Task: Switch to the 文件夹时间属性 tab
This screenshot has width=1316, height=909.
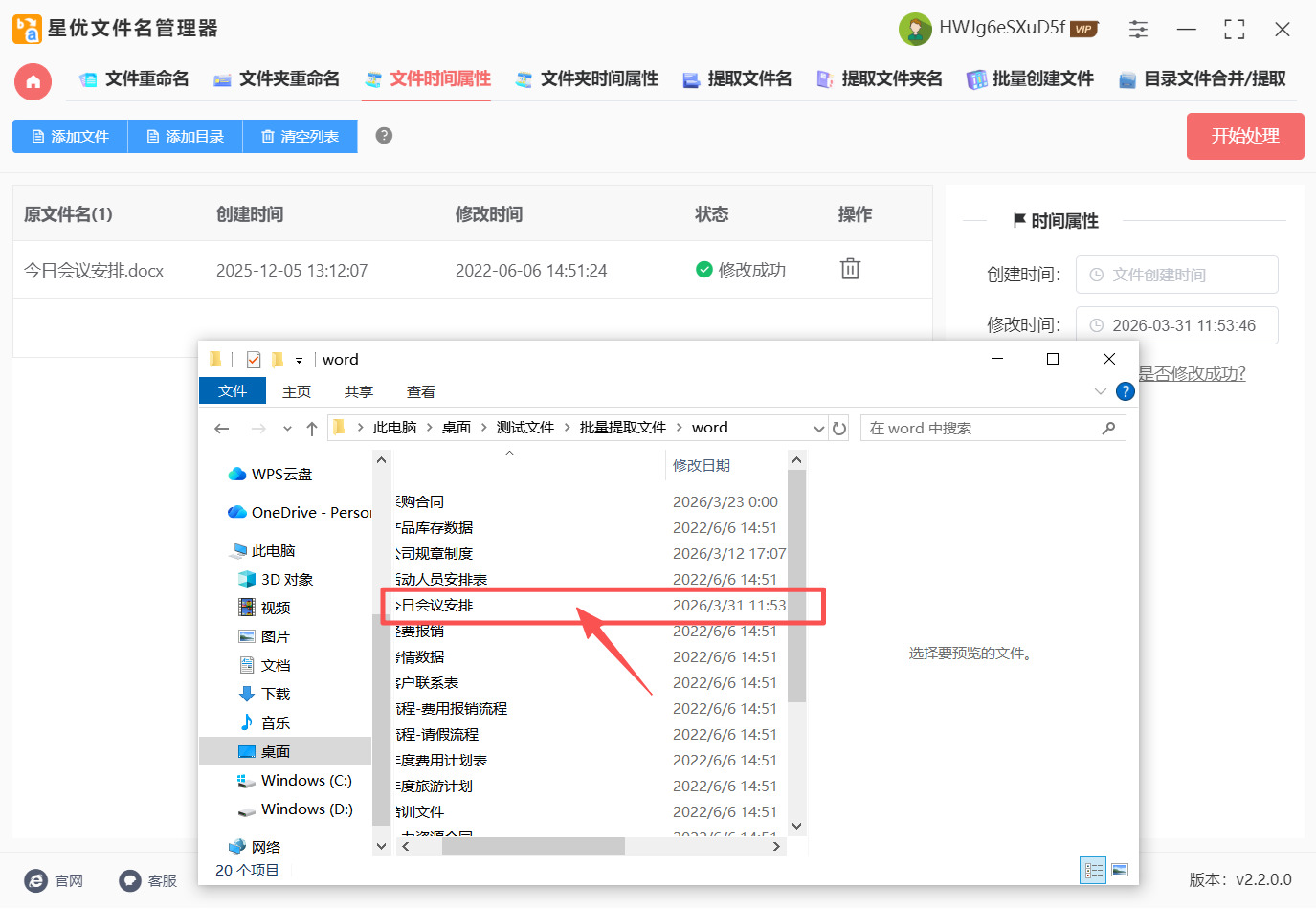Action: point(587,79)
